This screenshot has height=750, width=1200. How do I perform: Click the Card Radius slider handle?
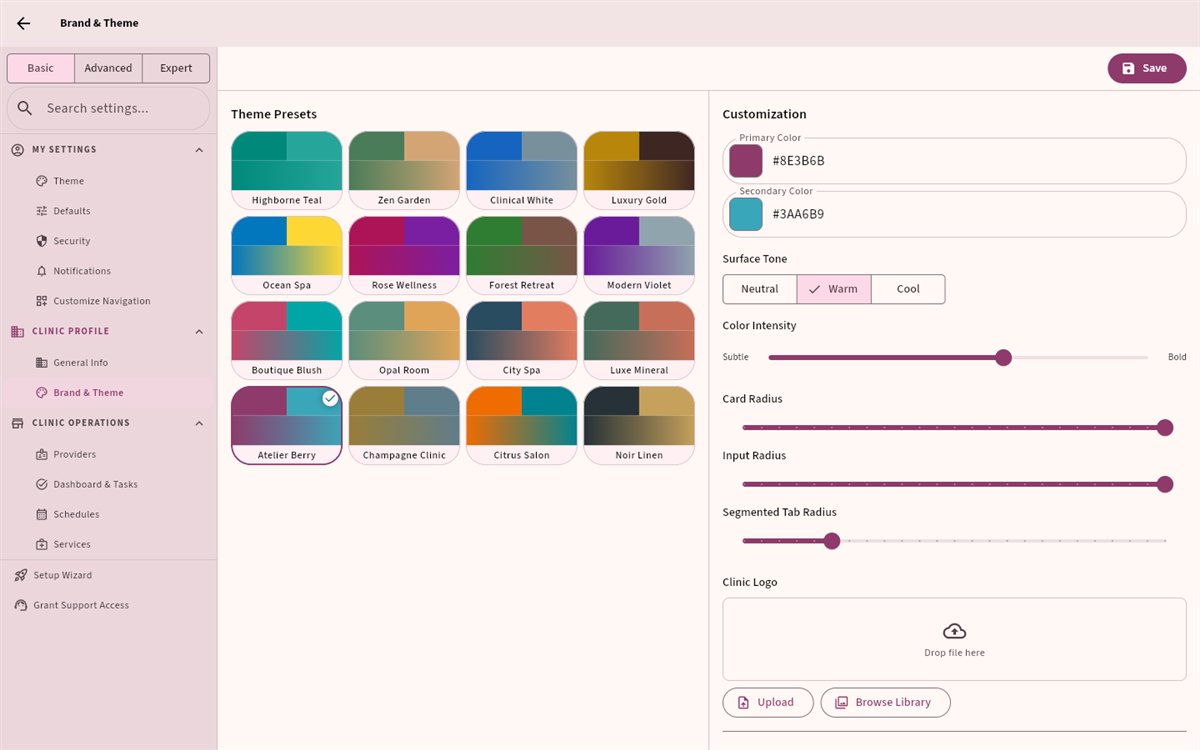tap(1164, 427)
